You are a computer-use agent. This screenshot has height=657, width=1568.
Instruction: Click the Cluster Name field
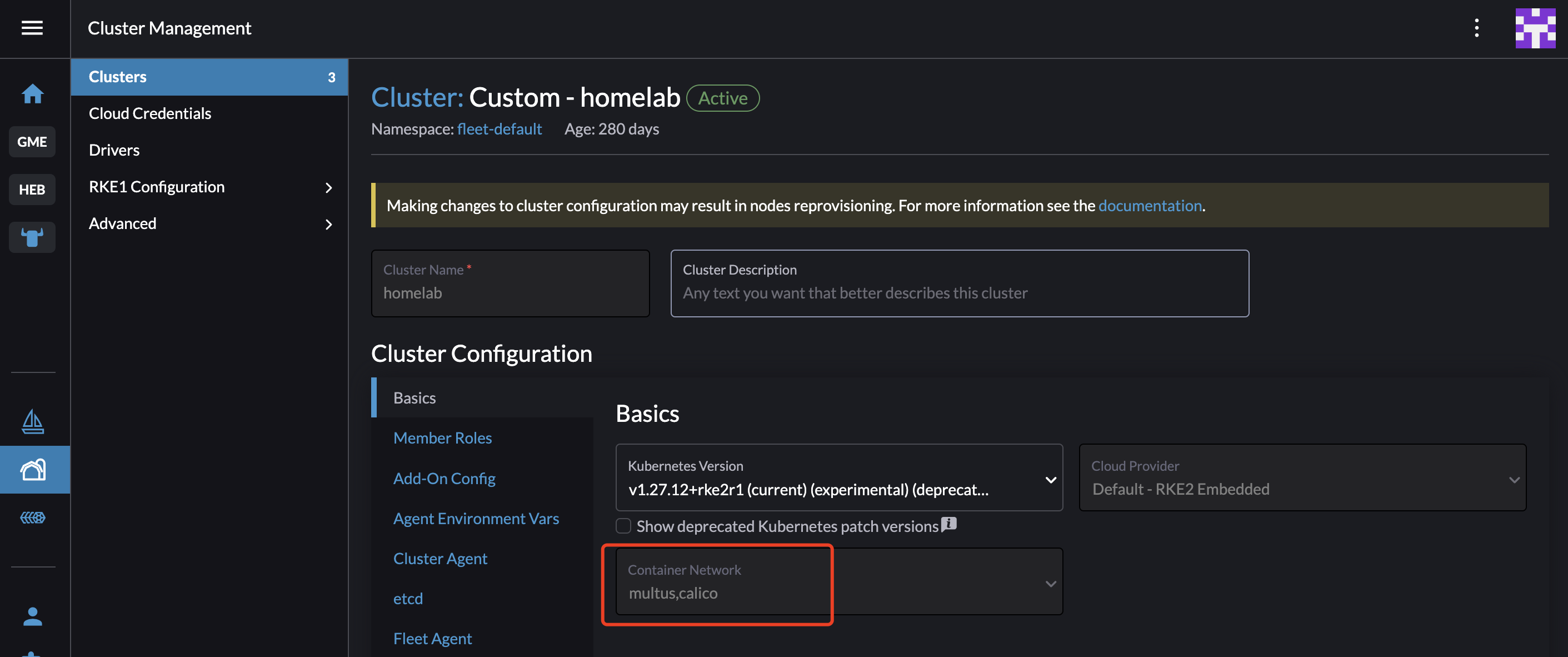point(510,283)
